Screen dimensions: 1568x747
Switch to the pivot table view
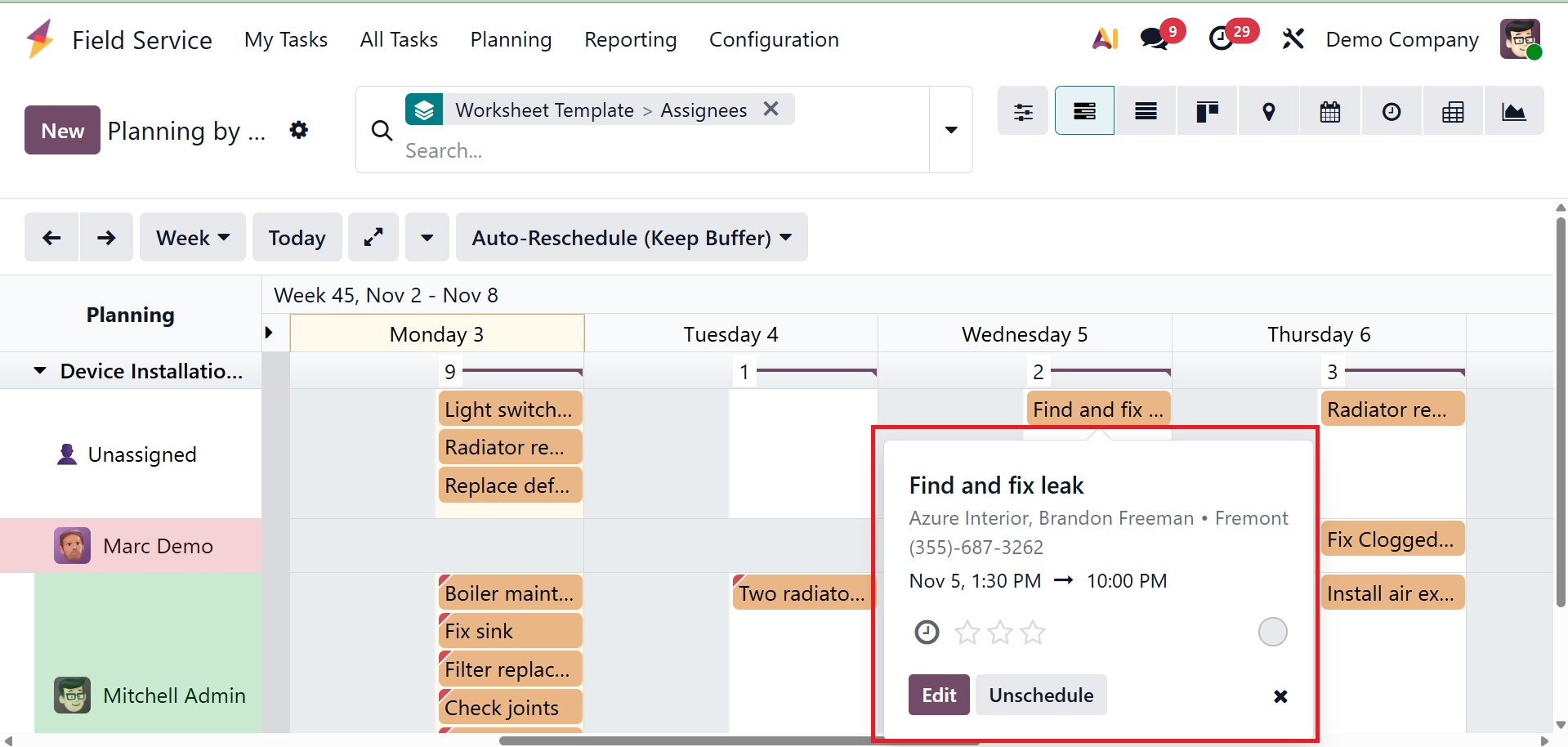(x=1452, y=111)
